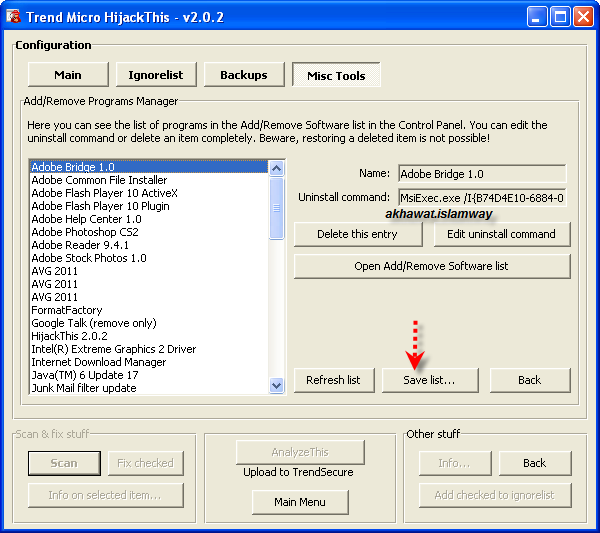The height and width of the screenshot is (533, 600).
Task: Click Back in the Other stuff group
Action: 535,463
